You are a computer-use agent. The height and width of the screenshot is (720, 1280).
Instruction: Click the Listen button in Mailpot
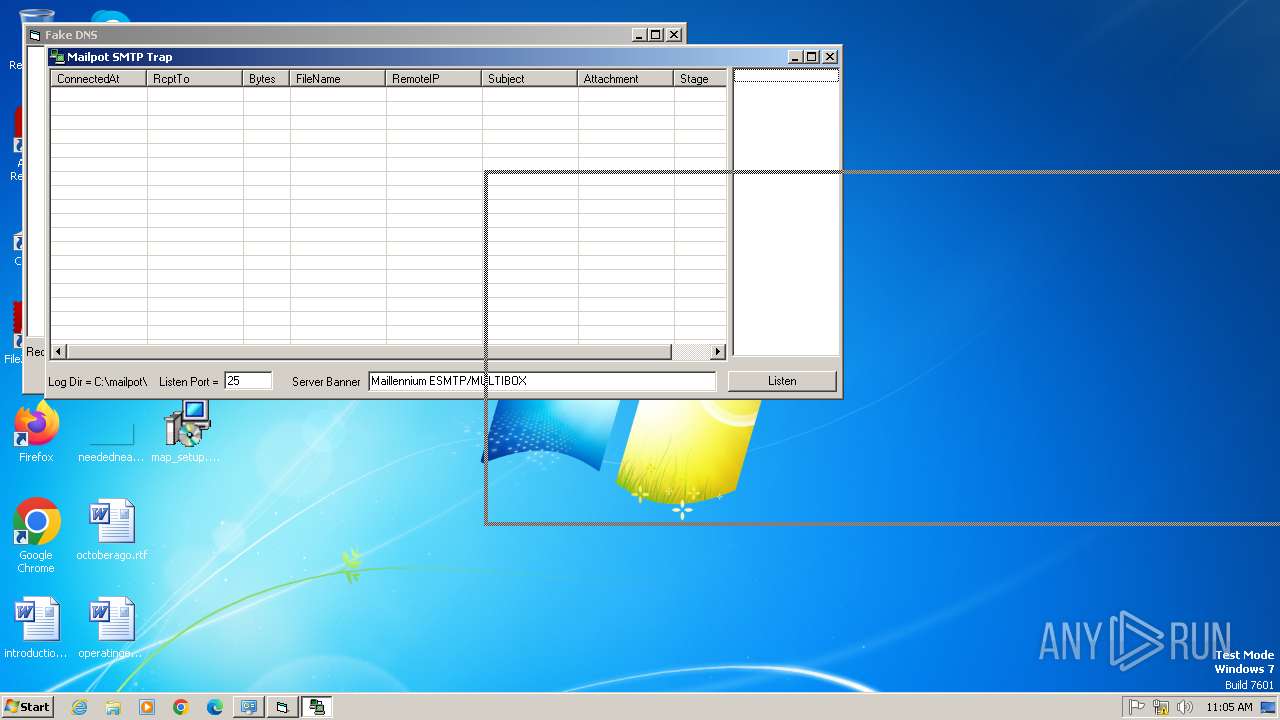tap(782, 381)
